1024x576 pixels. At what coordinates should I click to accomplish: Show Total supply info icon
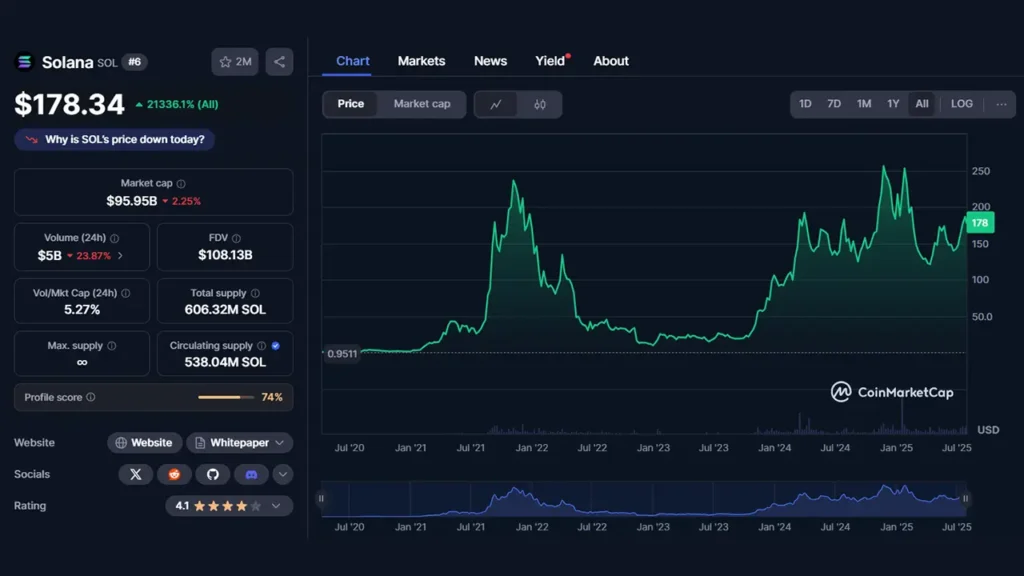(255, 293)
